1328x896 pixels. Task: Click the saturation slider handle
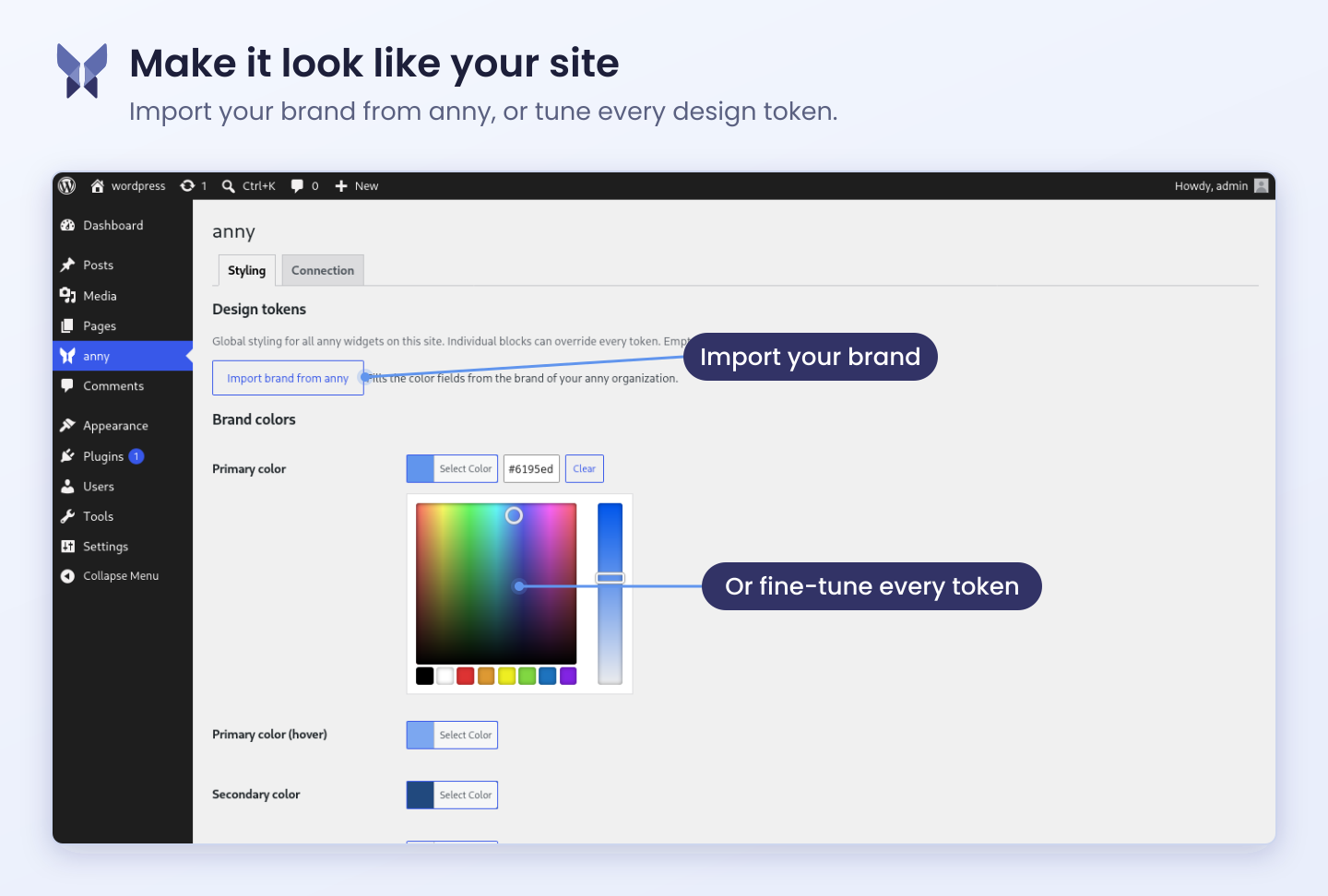coord(610,578)
